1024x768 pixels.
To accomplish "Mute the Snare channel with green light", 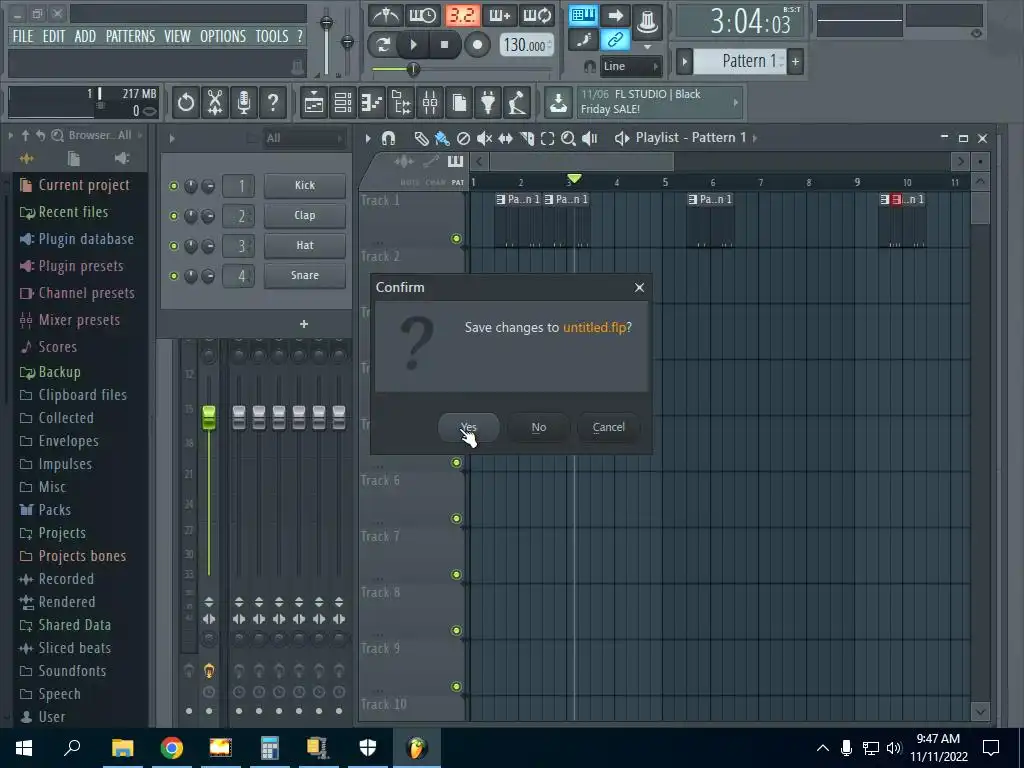I will [x=174, y=276].
